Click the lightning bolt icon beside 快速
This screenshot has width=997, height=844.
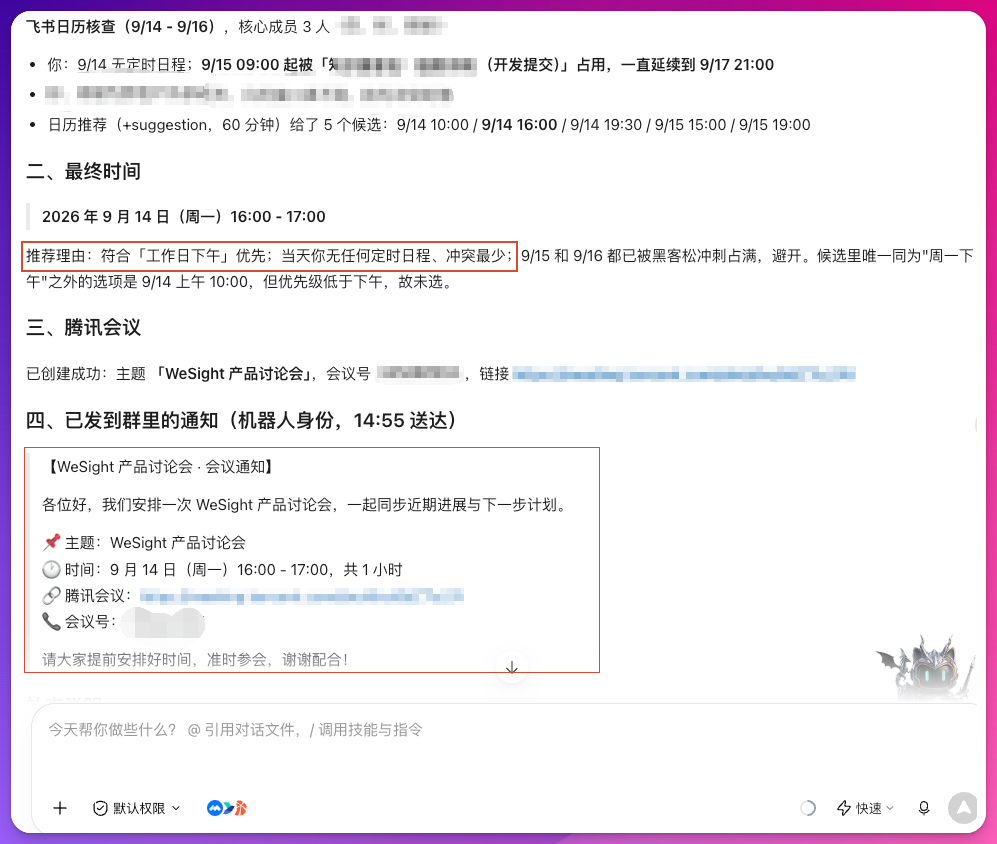click(844, 808)
